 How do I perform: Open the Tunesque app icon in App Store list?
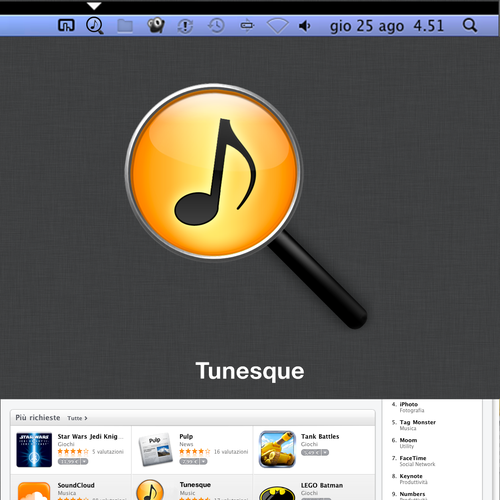pyautogui.click(x=150, y=490)
